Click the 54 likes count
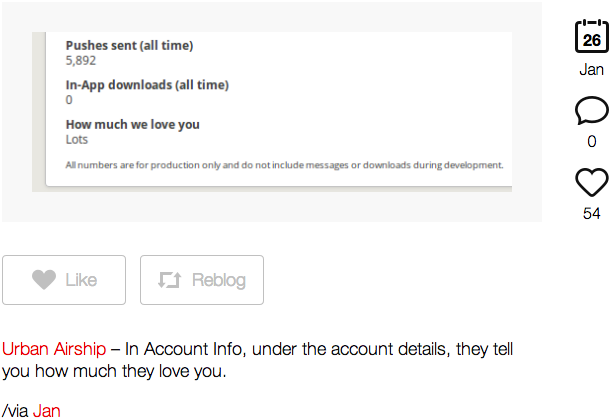 pyautogui.click(x=592, y=214)
